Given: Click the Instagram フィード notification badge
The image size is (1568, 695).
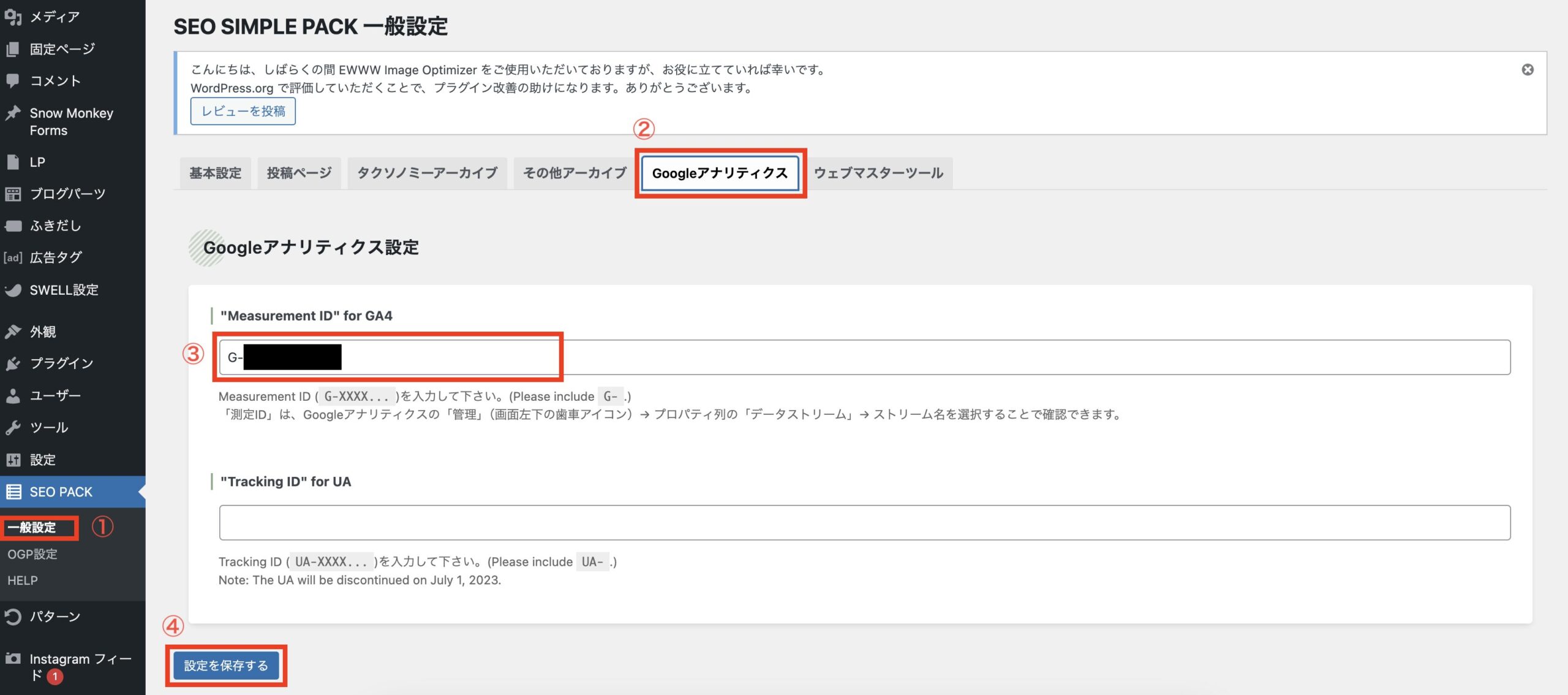Looking at the screenshot, I should click(x=55, y=677).
